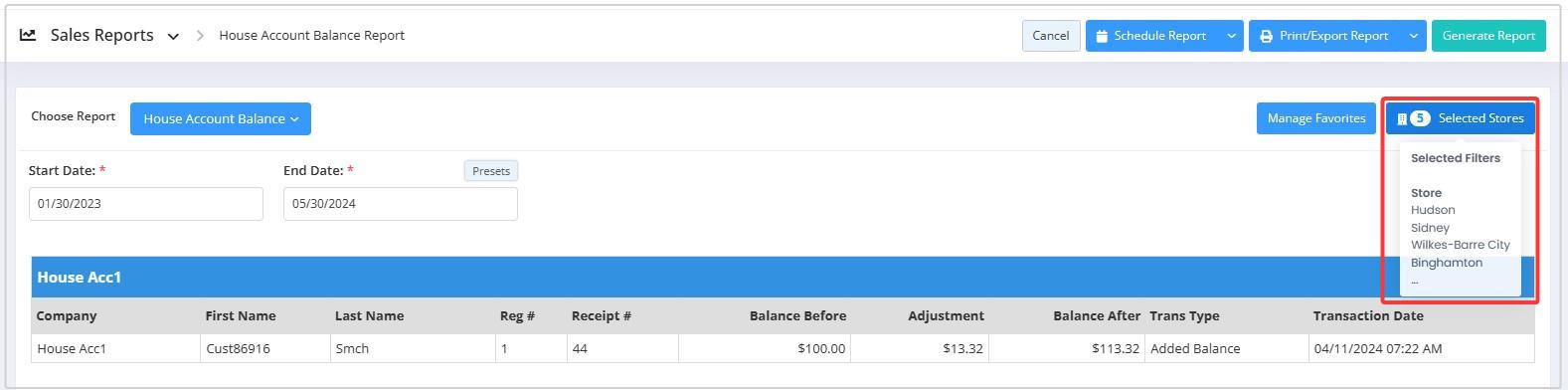
Task: Click Generate Report
Action: point(1488,36)
